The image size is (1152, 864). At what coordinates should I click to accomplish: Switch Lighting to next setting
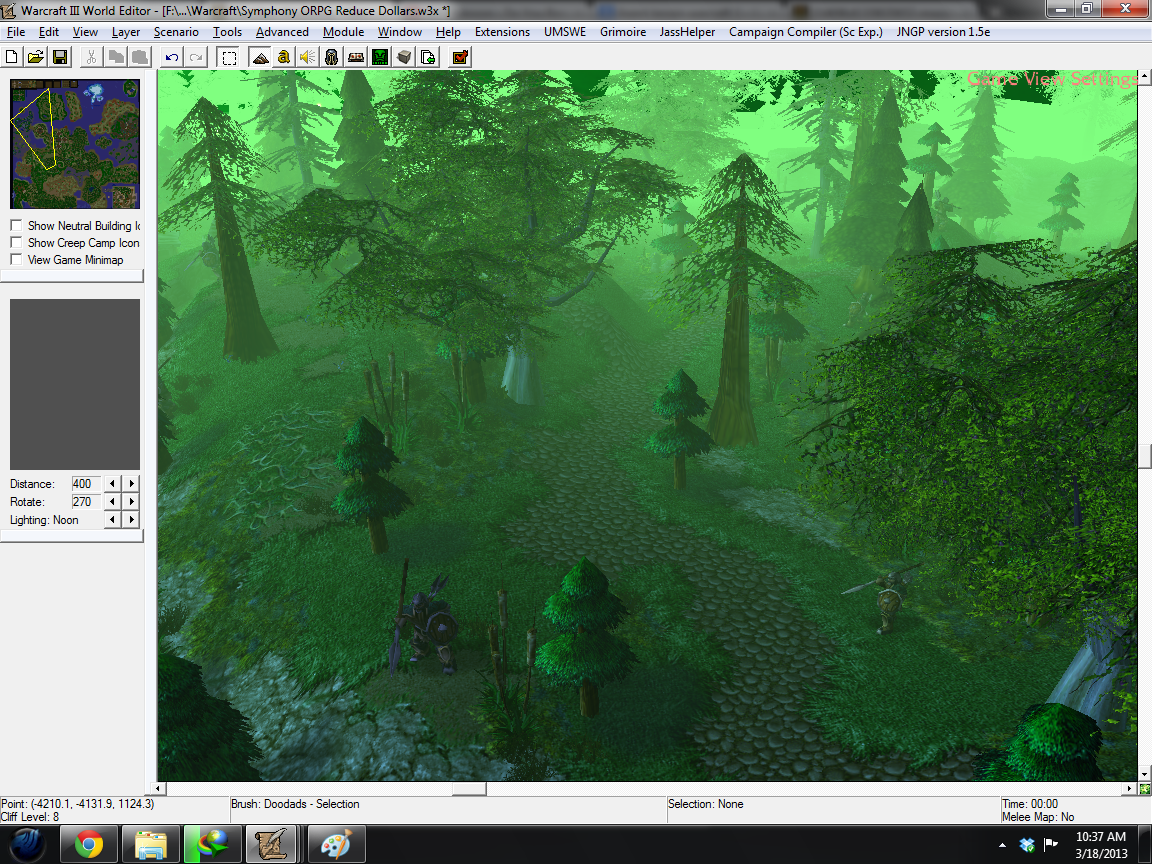132,519
